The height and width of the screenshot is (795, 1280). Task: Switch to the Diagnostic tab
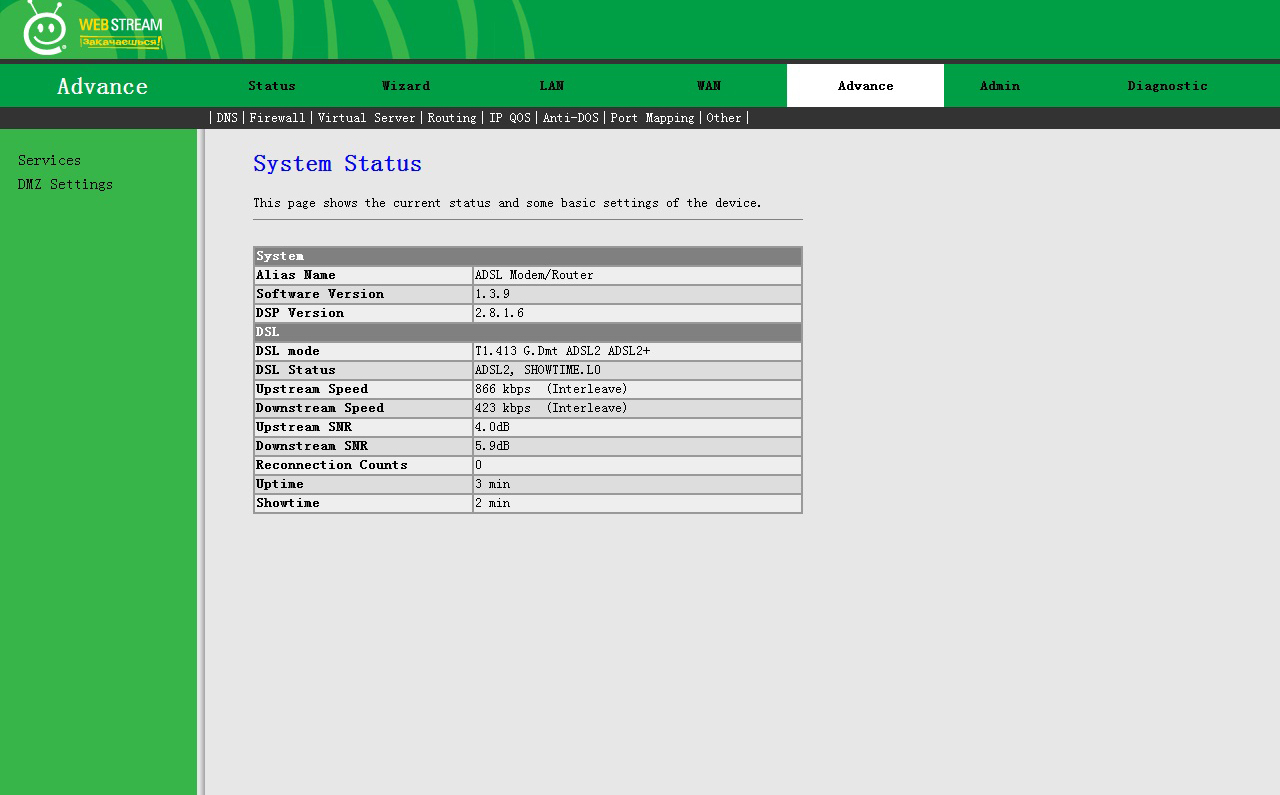tap(1167, 86)
